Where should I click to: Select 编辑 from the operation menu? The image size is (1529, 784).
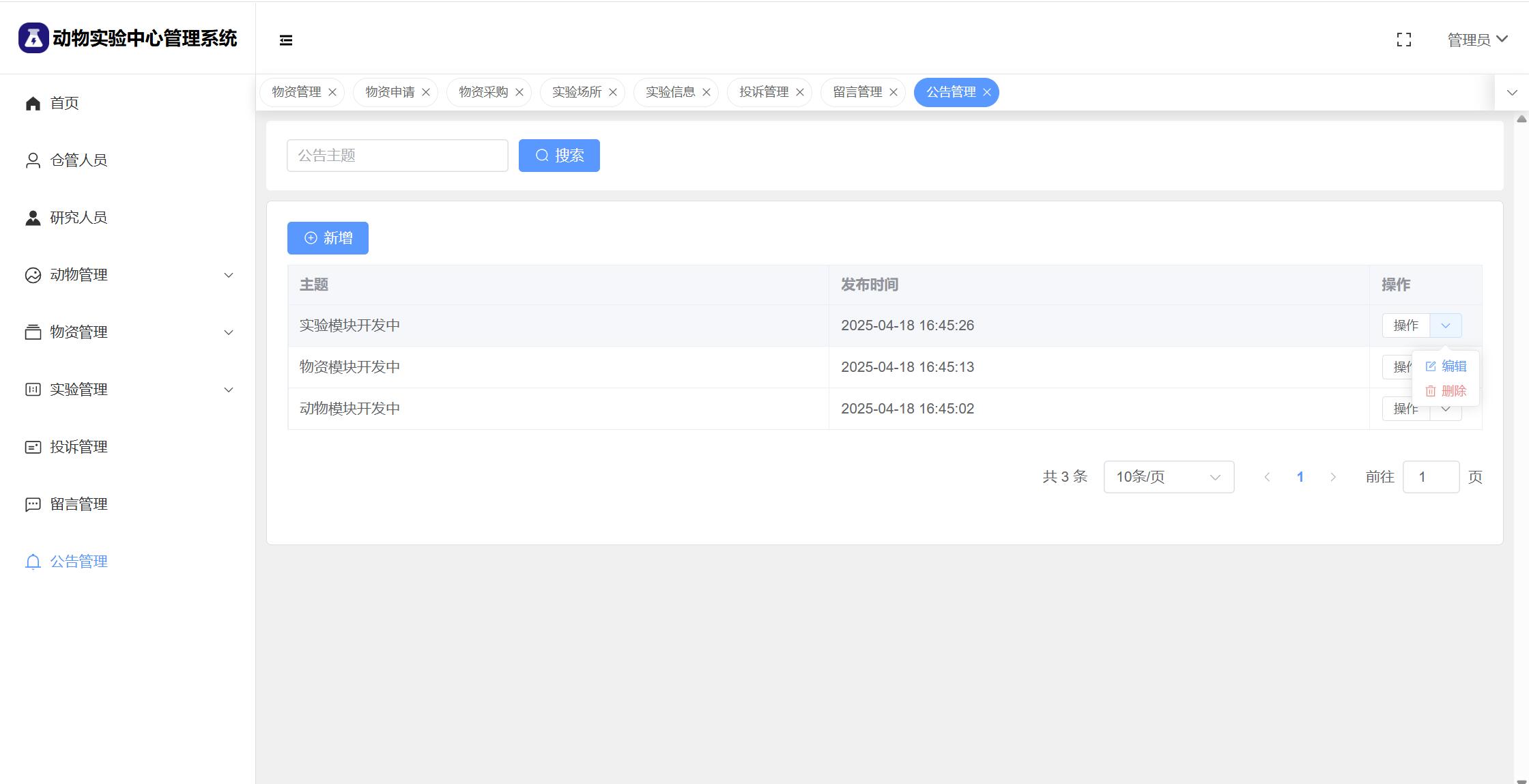[1446, 366]
